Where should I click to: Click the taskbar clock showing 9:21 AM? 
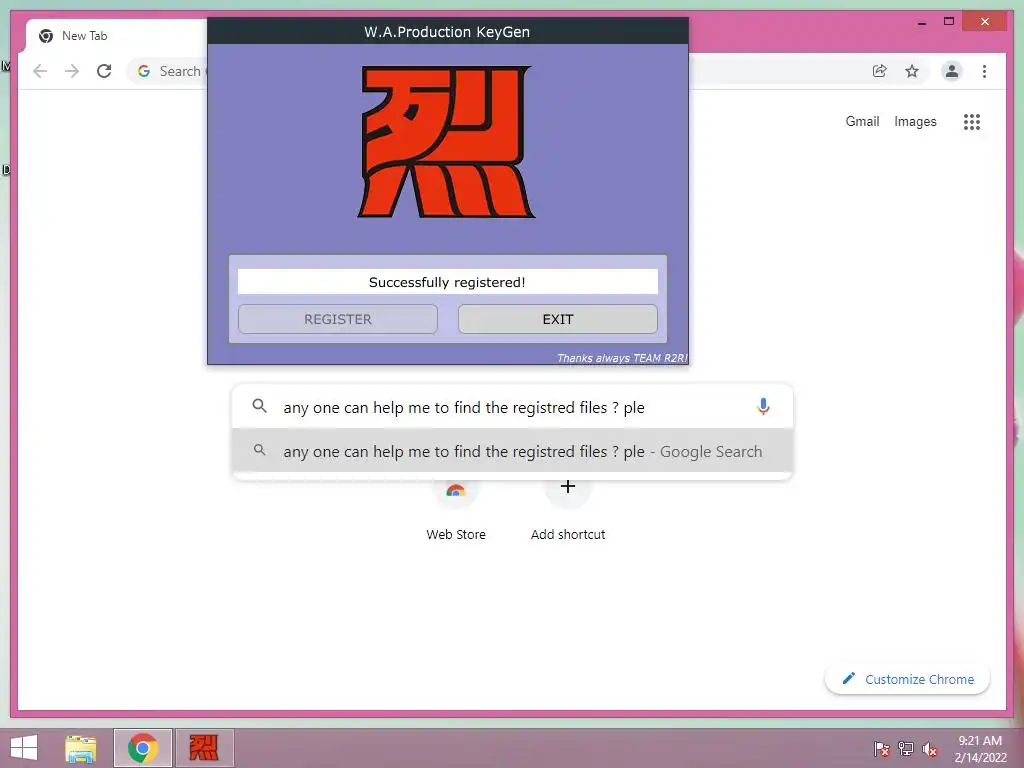pyautogui.click(x=980, y=748)
